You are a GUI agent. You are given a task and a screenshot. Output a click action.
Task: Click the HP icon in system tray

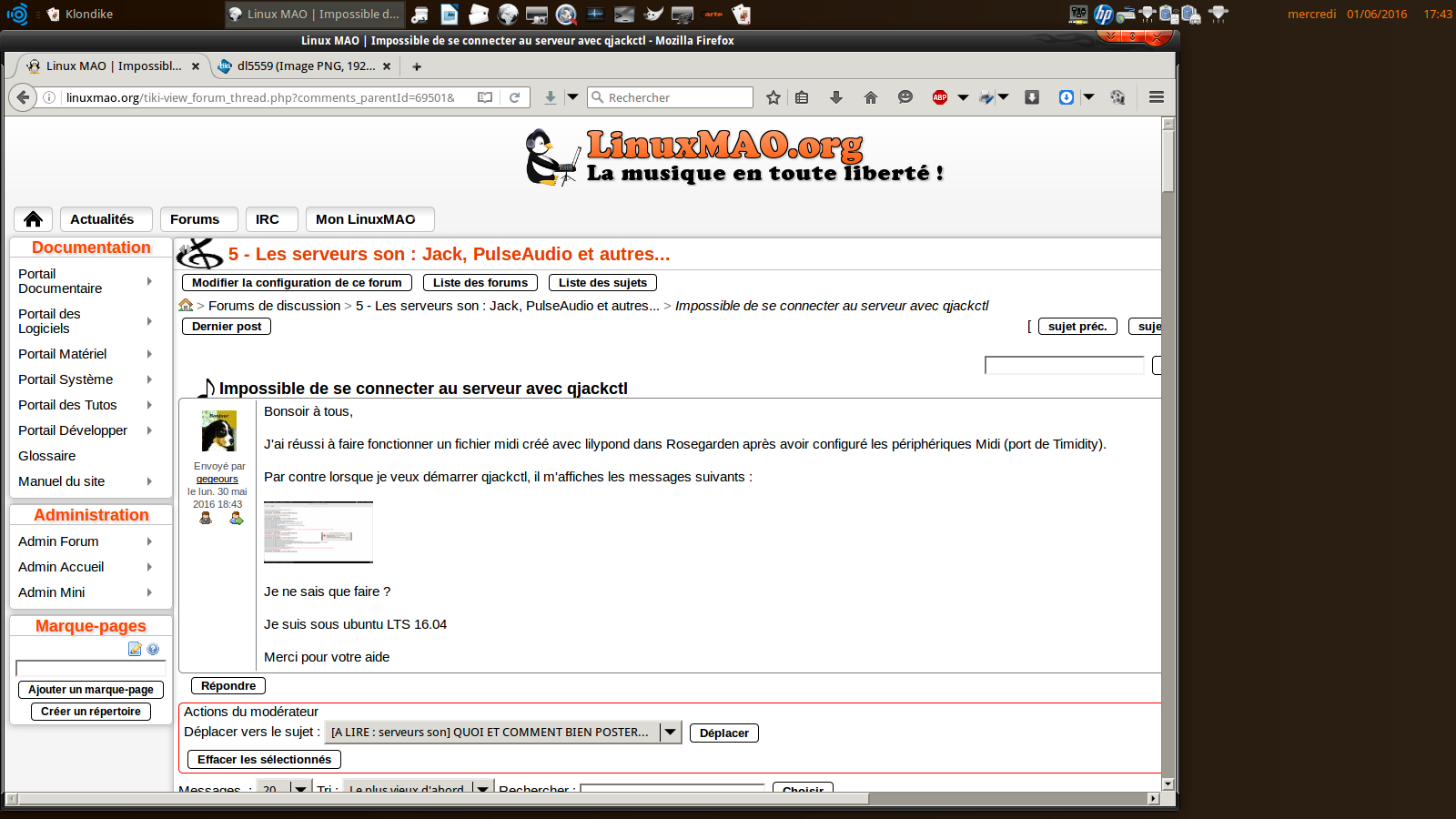[1104, 14]
